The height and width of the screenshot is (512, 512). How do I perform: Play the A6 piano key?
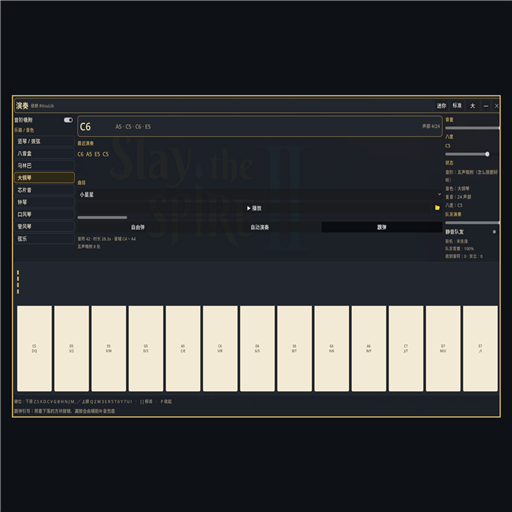click(369, 348)
